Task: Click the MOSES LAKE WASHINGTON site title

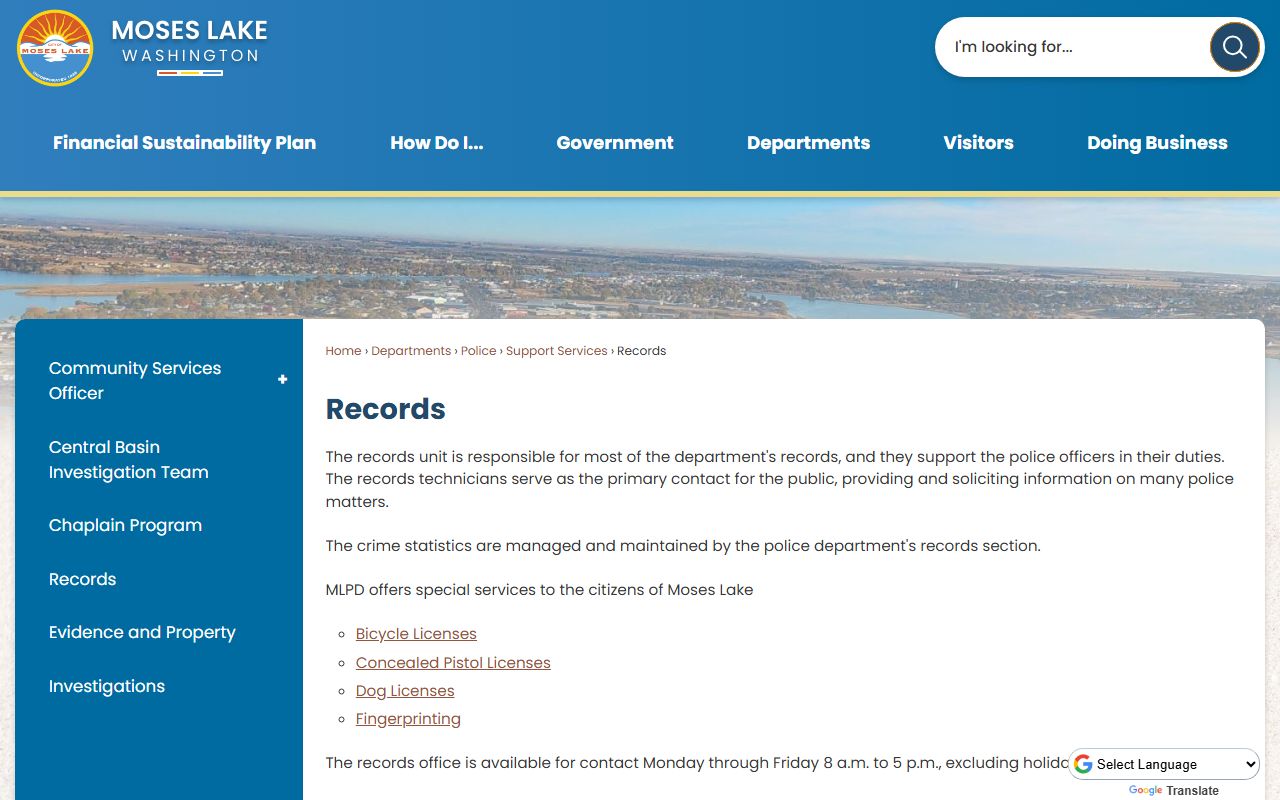Action: [190, 45]
